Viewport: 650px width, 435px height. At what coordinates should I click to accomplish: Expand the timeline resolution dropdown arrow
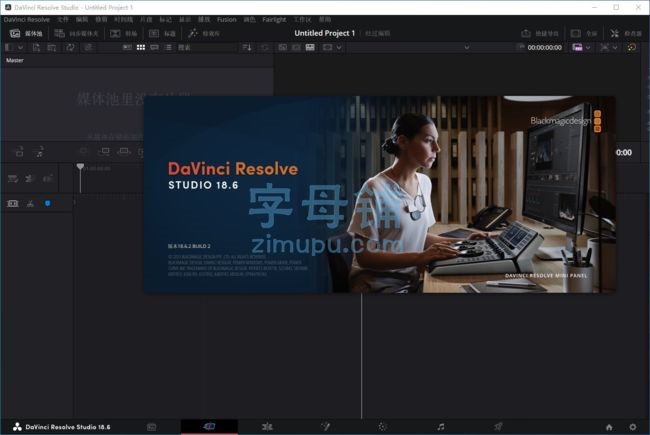tap(588, 48)
